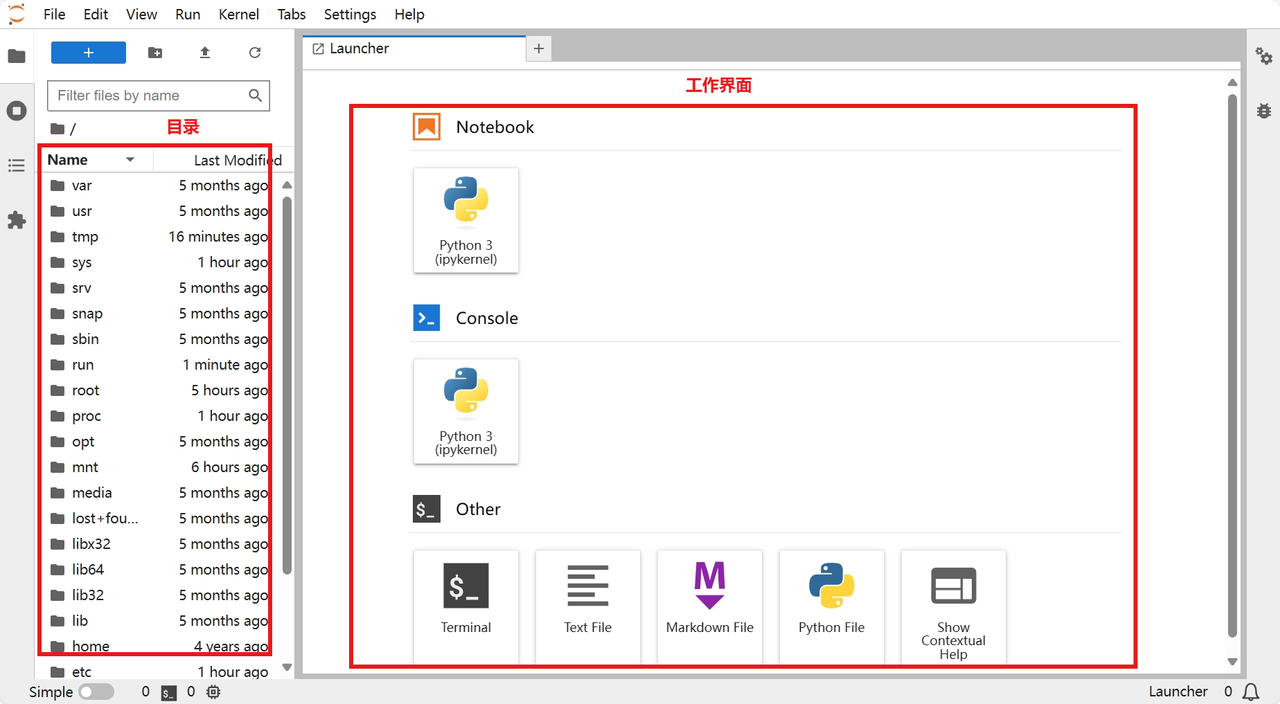This screenshot has width=1280, height=704.
Task: Open the Terminal launcher icon
Action: [x=466, y=598]
